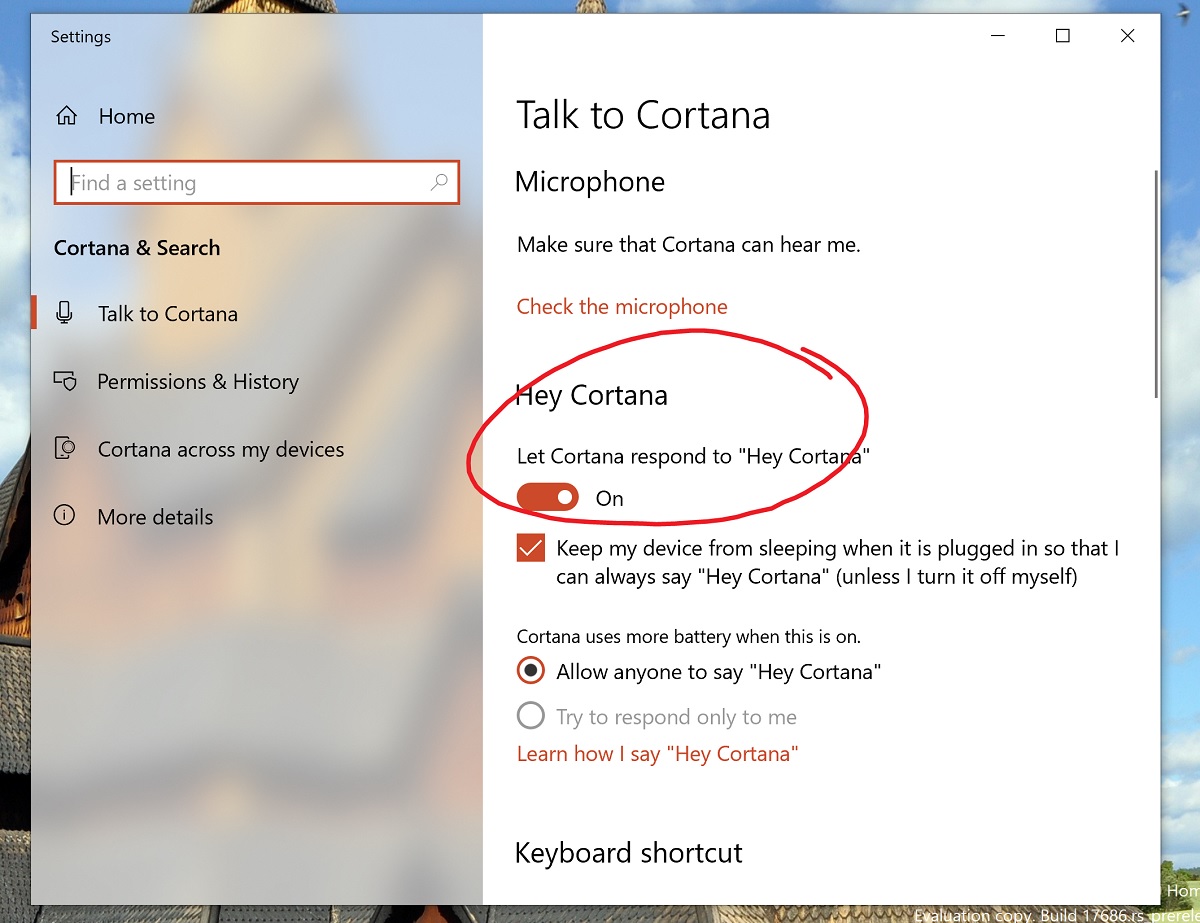Click the Talk to Cortana page title
This screenshot has height=923, width=1200.
point(643,115)
